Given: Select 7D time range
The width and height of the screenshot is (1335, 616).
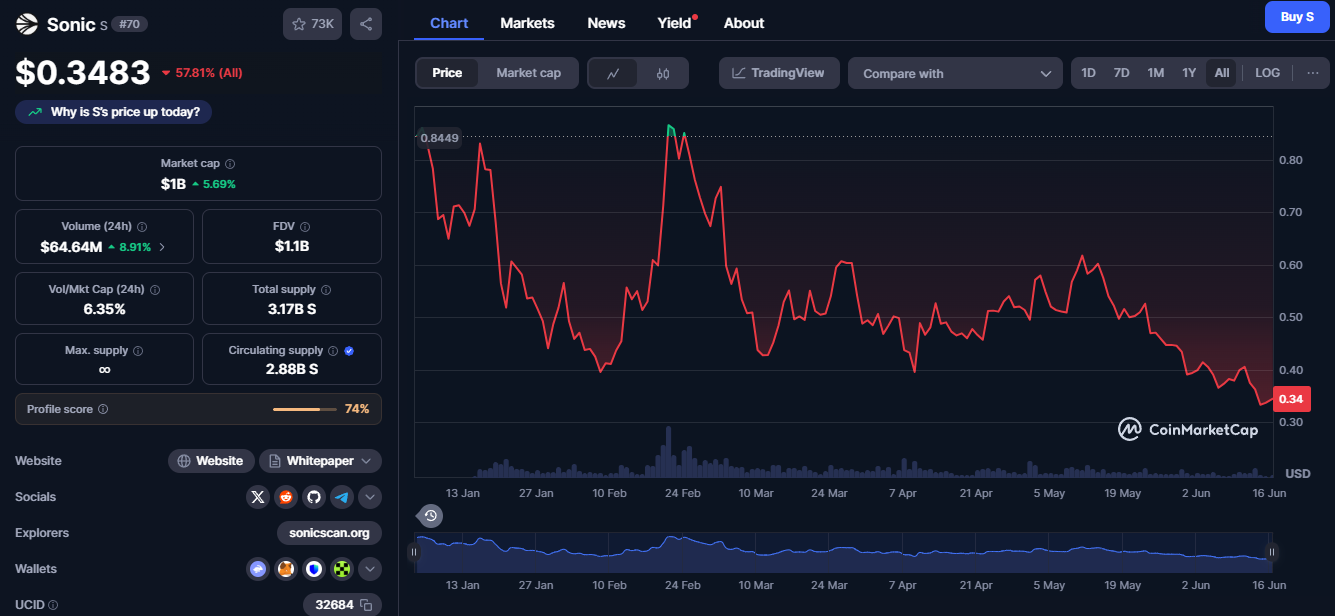Looking at the screenshot, I should (x=1121, y=73).
